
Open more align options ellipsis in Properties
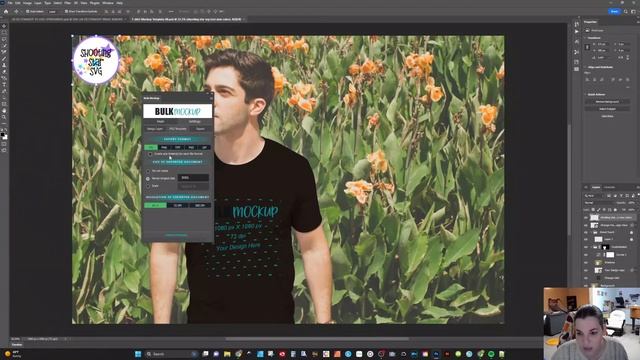628,87
